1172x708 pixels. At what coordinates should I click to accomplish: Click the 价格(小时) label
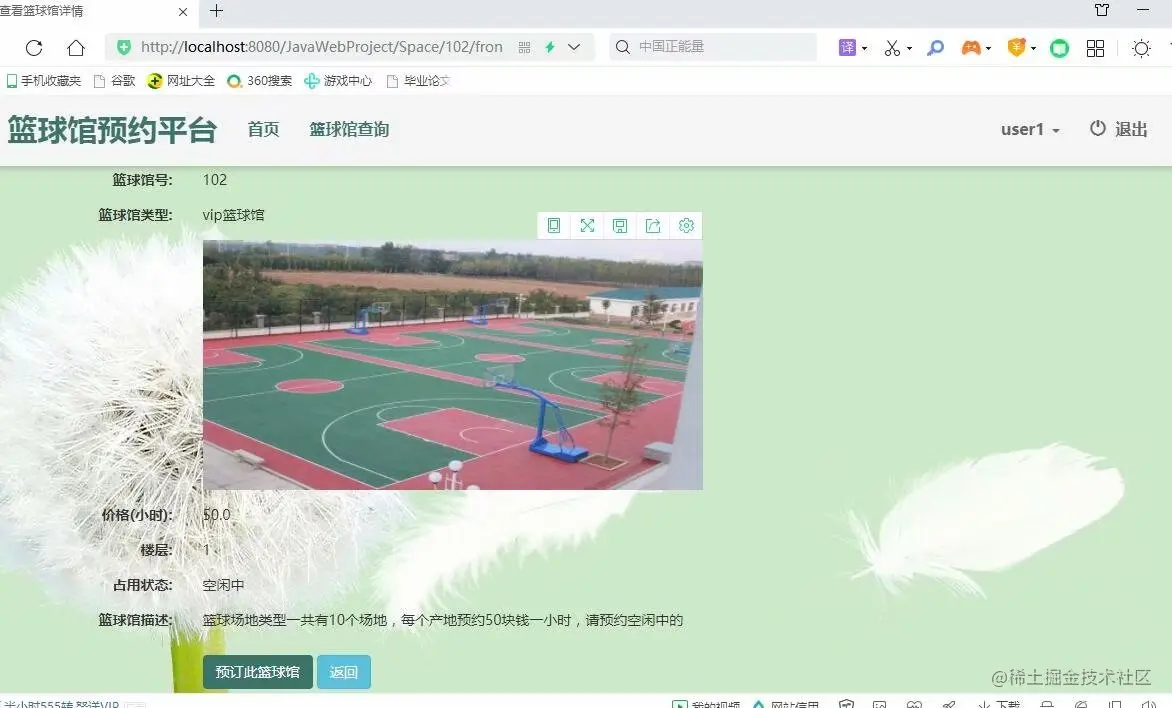point(138,514)
